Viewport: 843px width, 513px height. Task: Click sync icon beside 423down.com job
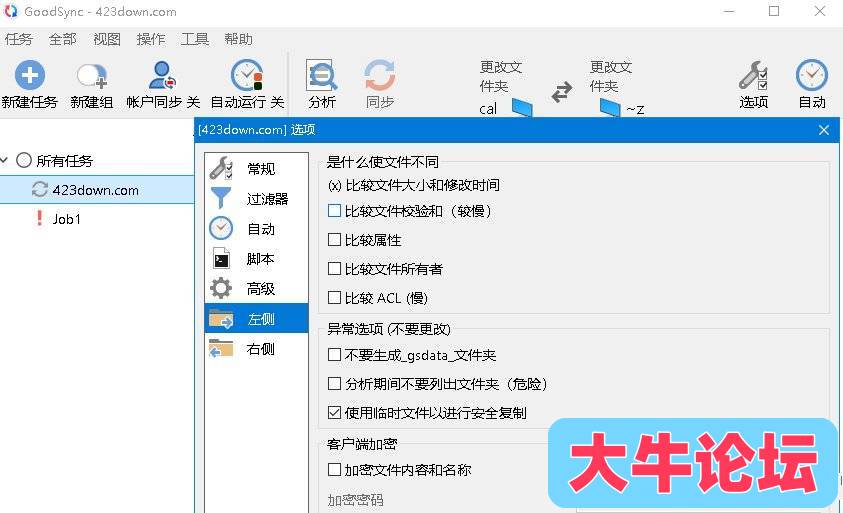click(40, 189)
